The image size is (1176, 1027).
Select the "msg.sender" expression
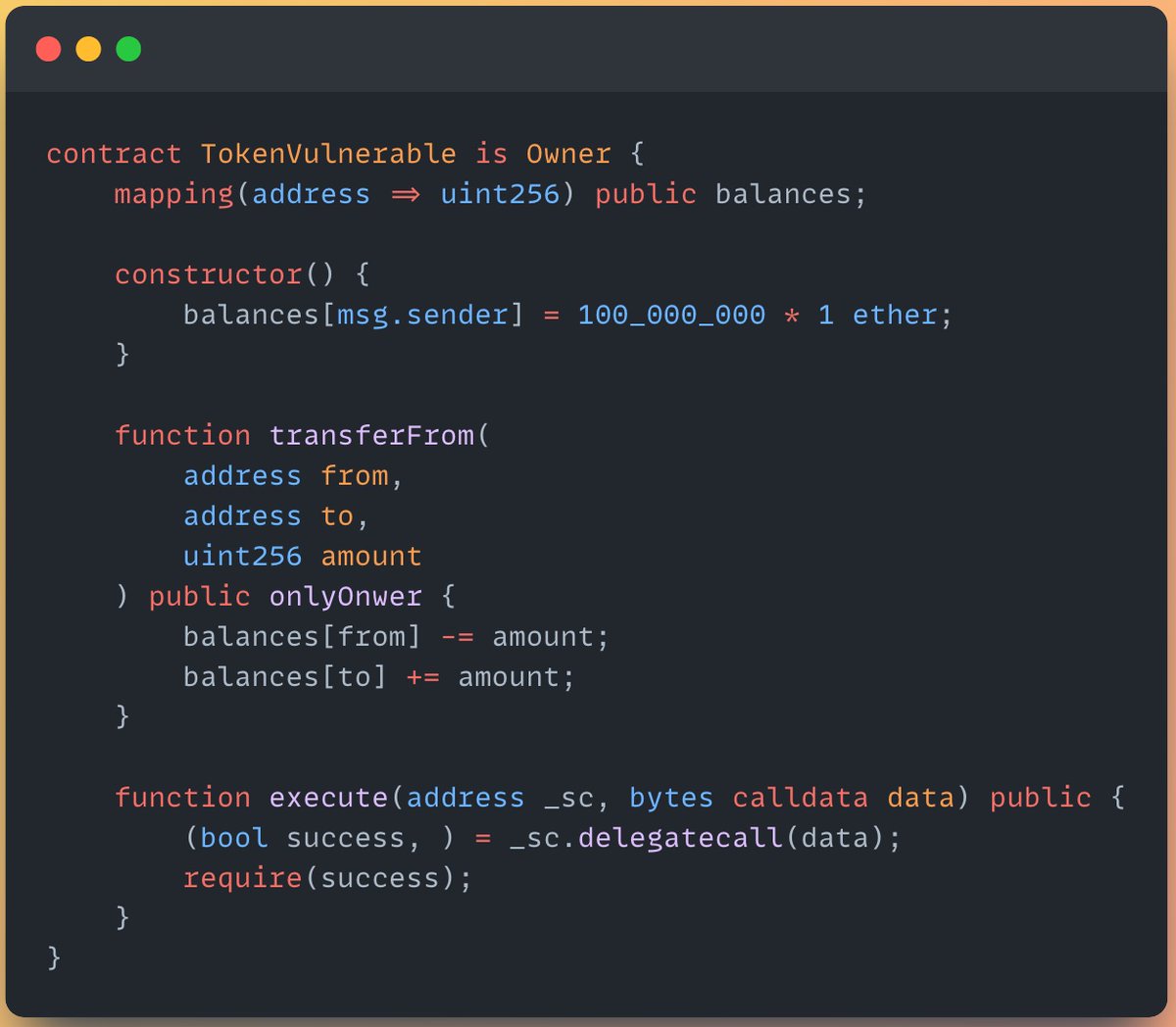click(x=423, y=315)
